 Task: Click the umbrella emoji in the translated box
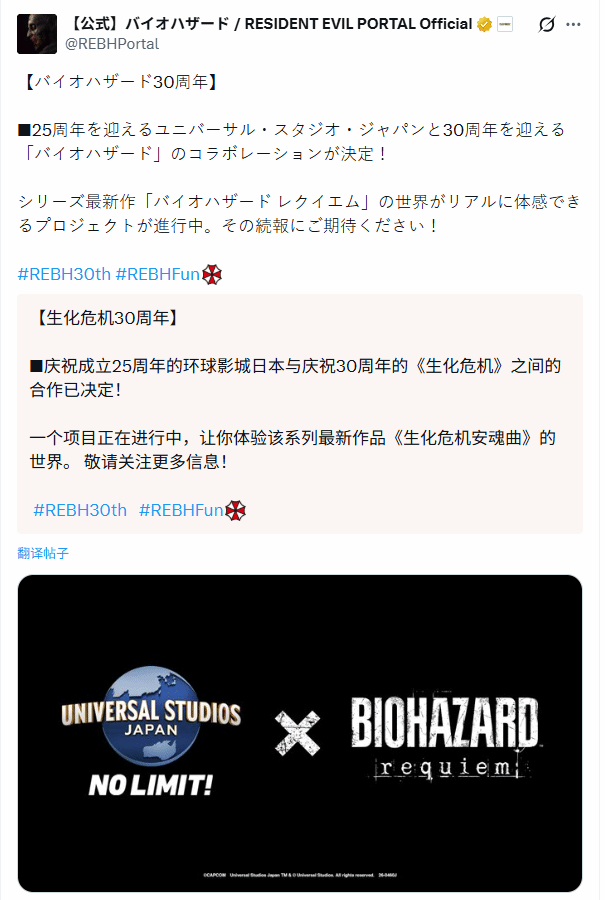[235, 510]
